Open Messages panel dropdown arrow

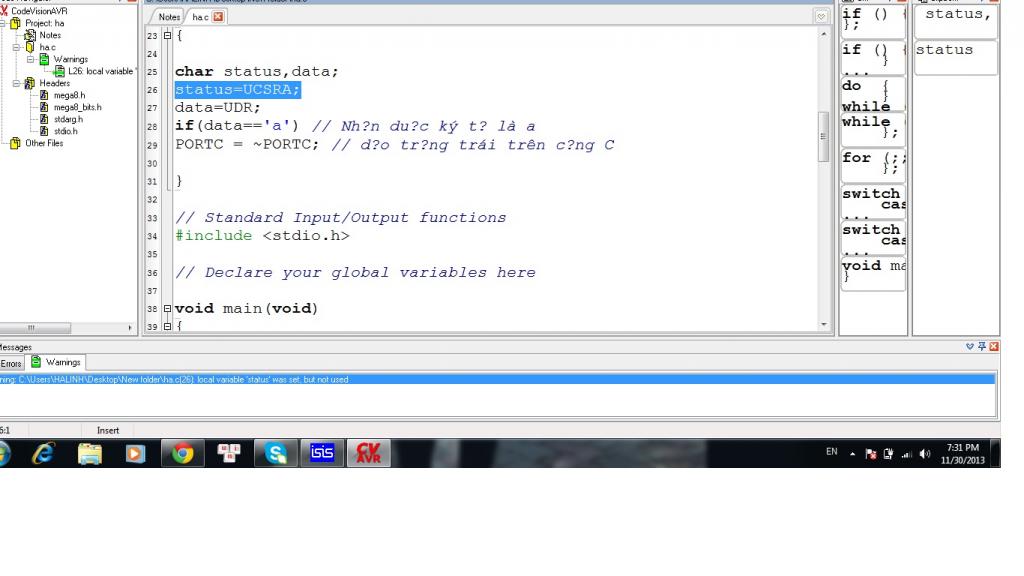click(x=970, y=347)
